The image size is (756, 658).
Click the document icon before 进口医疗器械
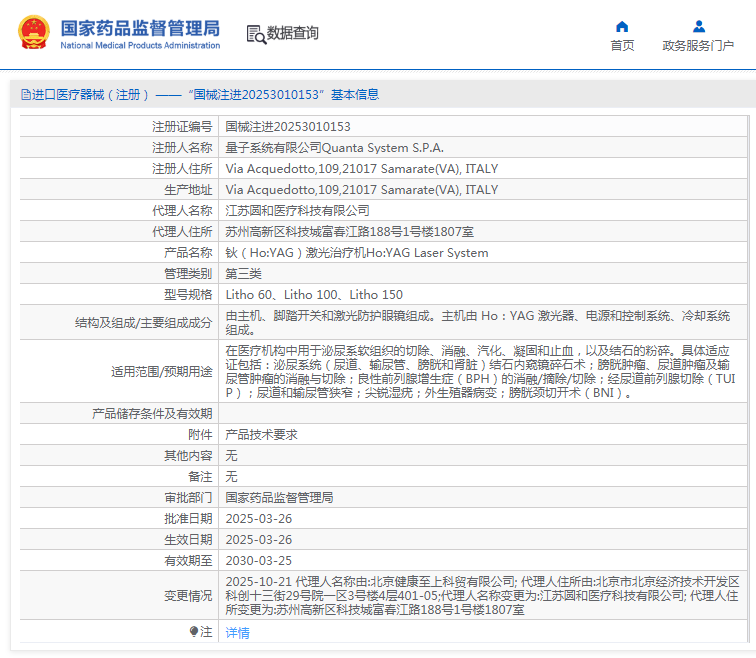pos(25,95)
